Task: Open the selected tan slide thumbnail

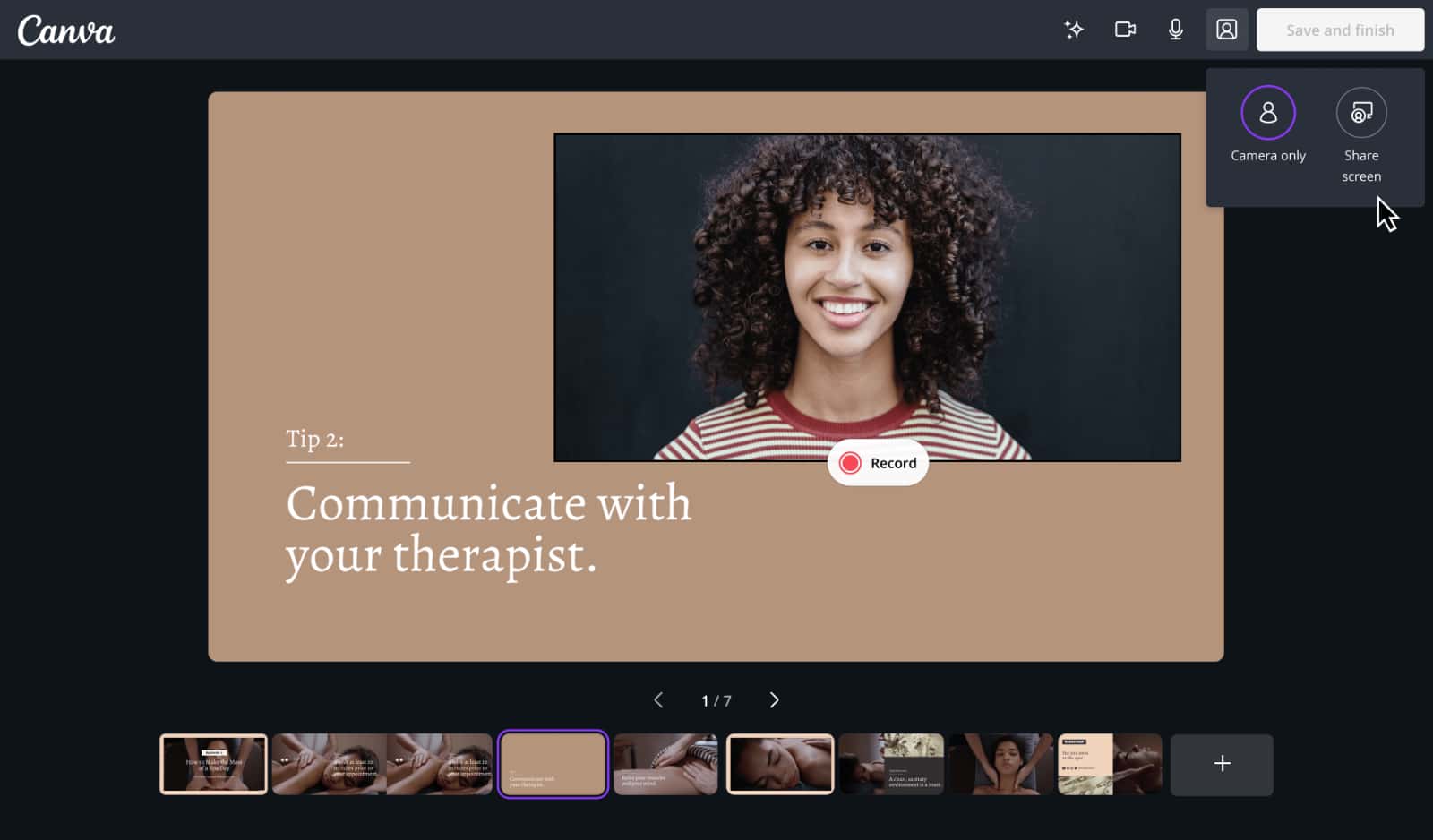Action: coord(553,764)
